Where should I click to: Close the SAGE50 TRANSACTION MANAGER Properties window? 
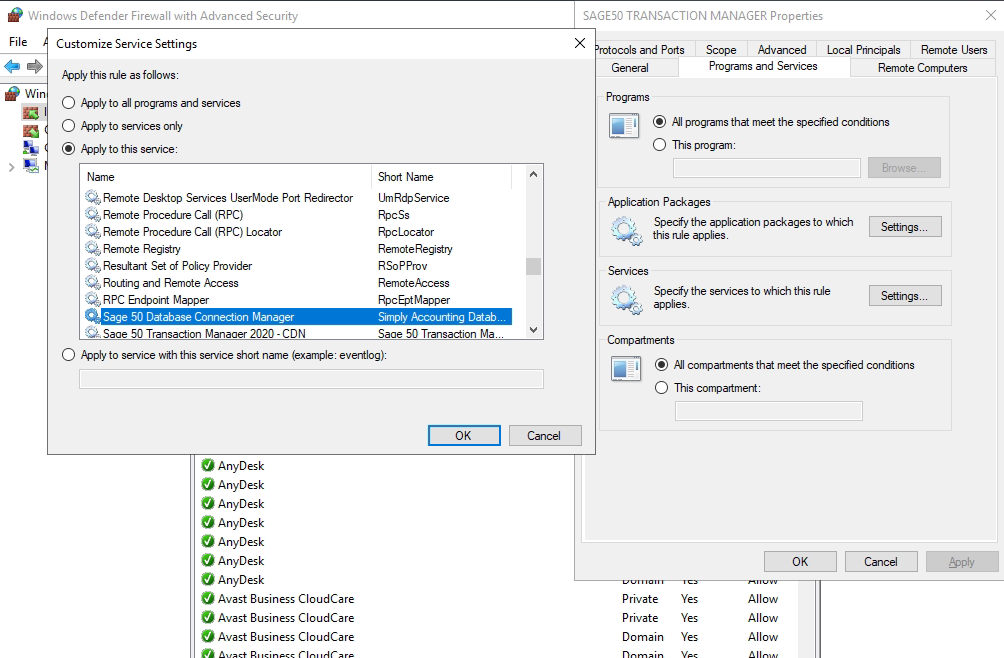pos(991,15)
